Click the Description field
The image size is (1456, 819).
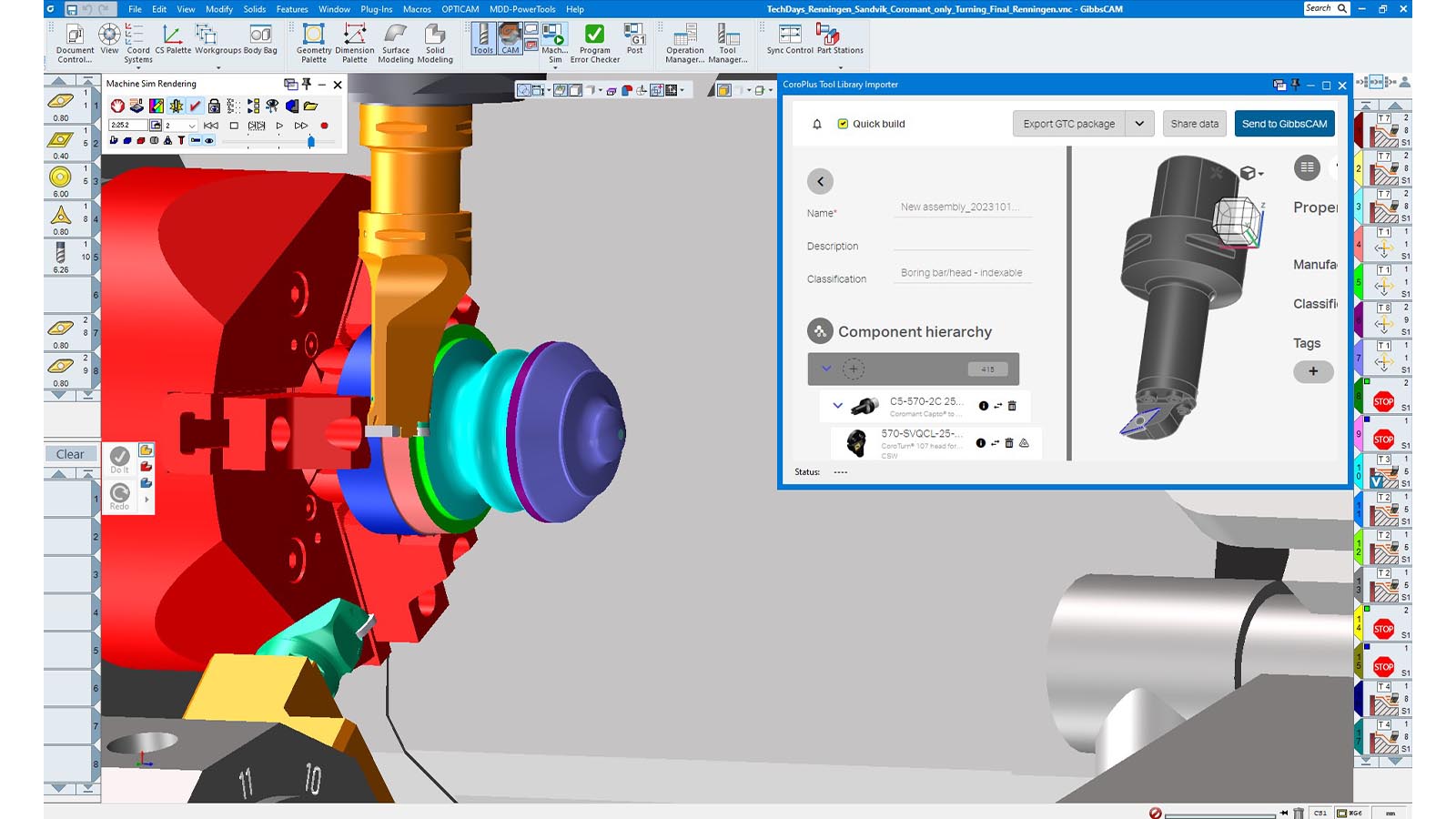[962, 241]
